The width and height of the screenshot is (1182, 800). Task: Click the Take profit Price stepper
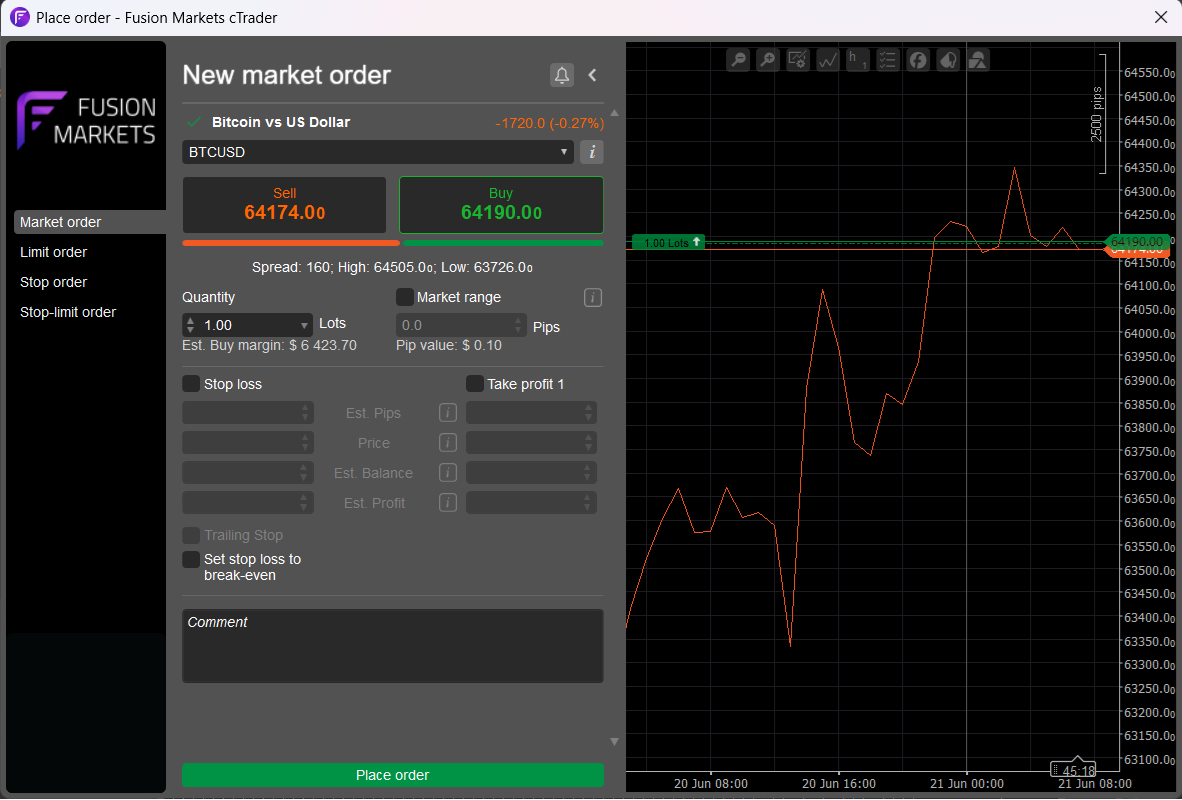(x=588, y=443)
